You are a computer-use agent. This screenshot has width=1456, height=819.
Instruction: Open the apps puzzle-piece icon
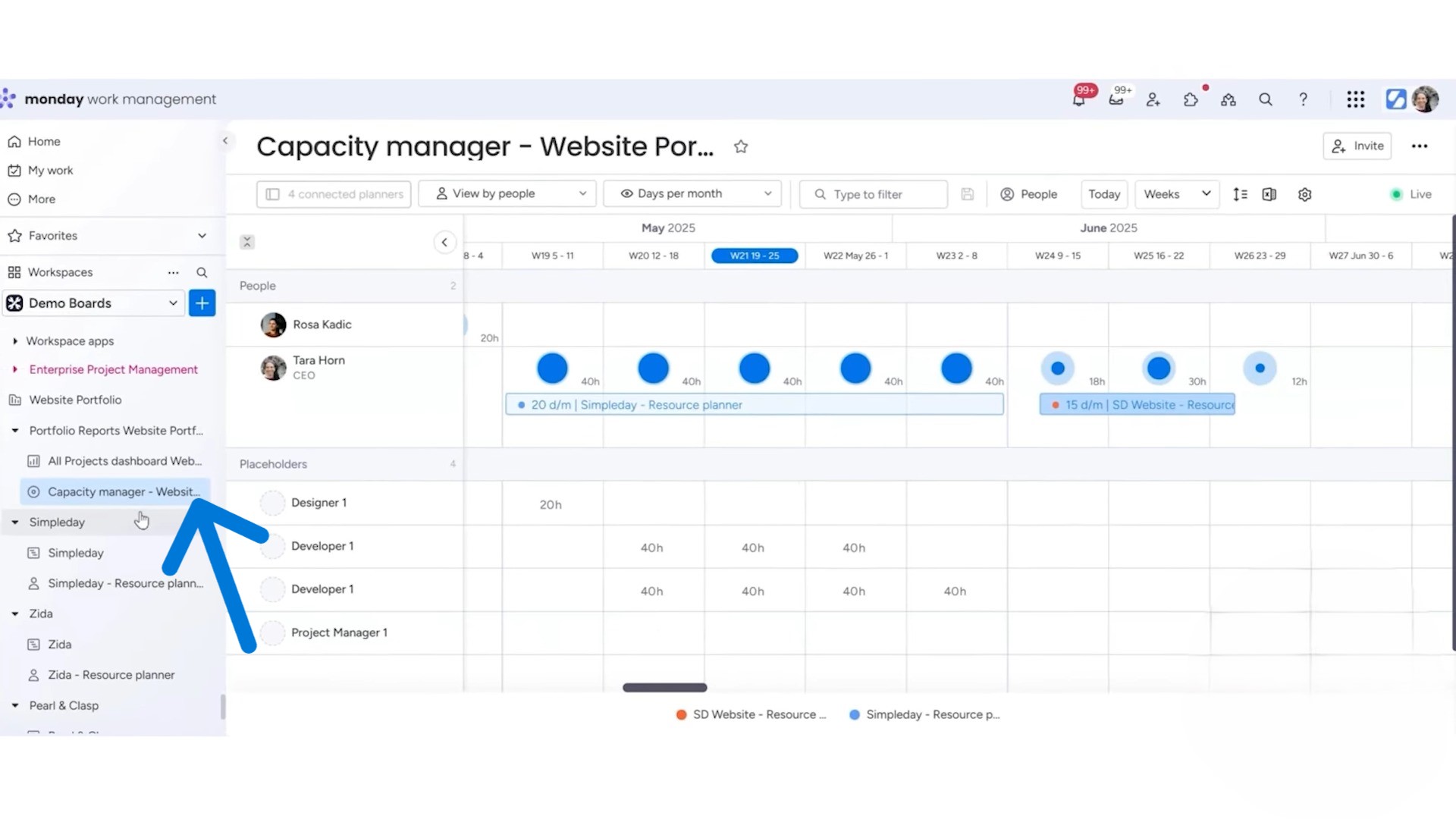(1191, 99)
